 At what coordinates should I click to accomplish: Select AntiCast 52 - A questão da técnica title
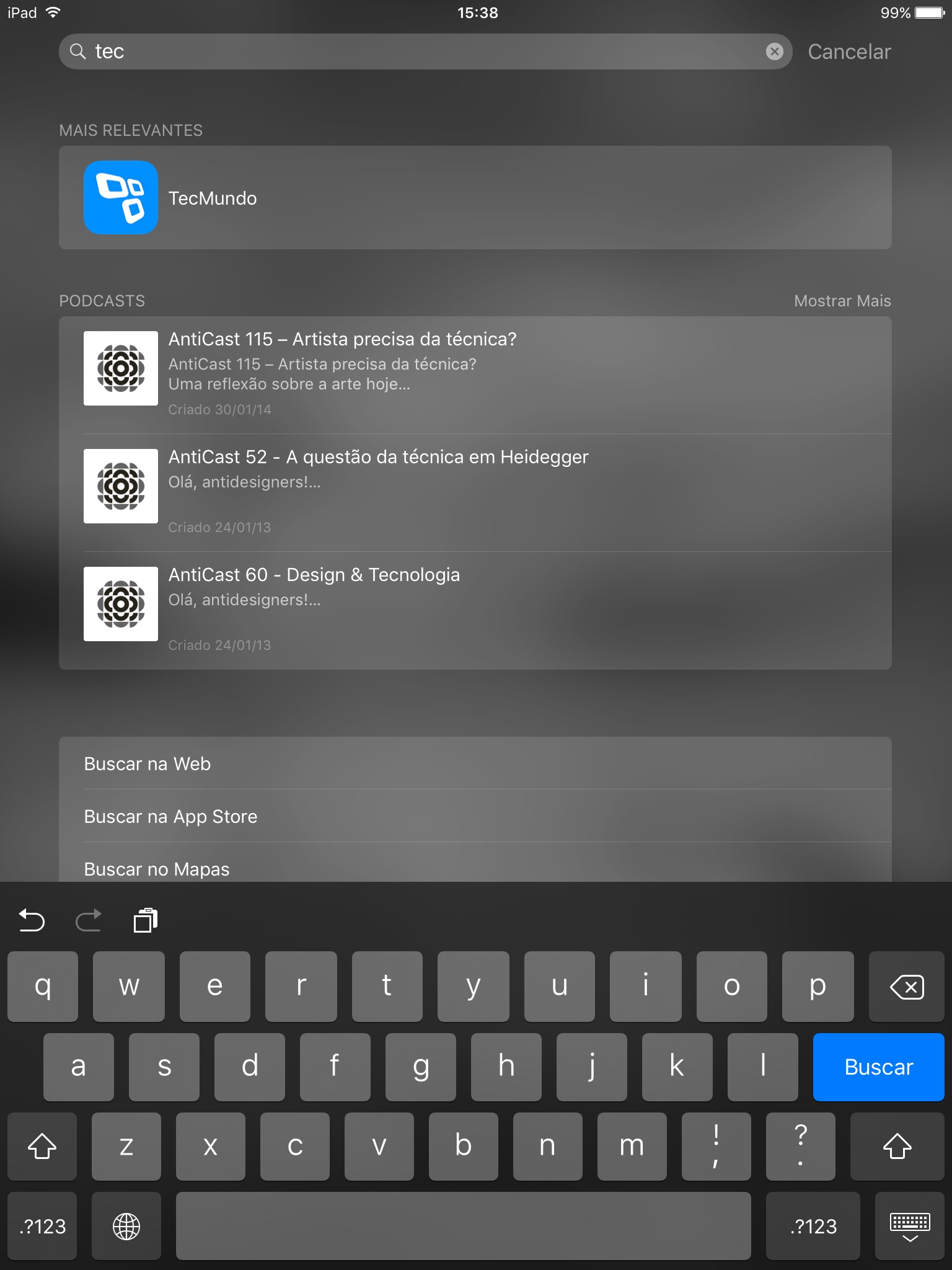coord(378,457)
